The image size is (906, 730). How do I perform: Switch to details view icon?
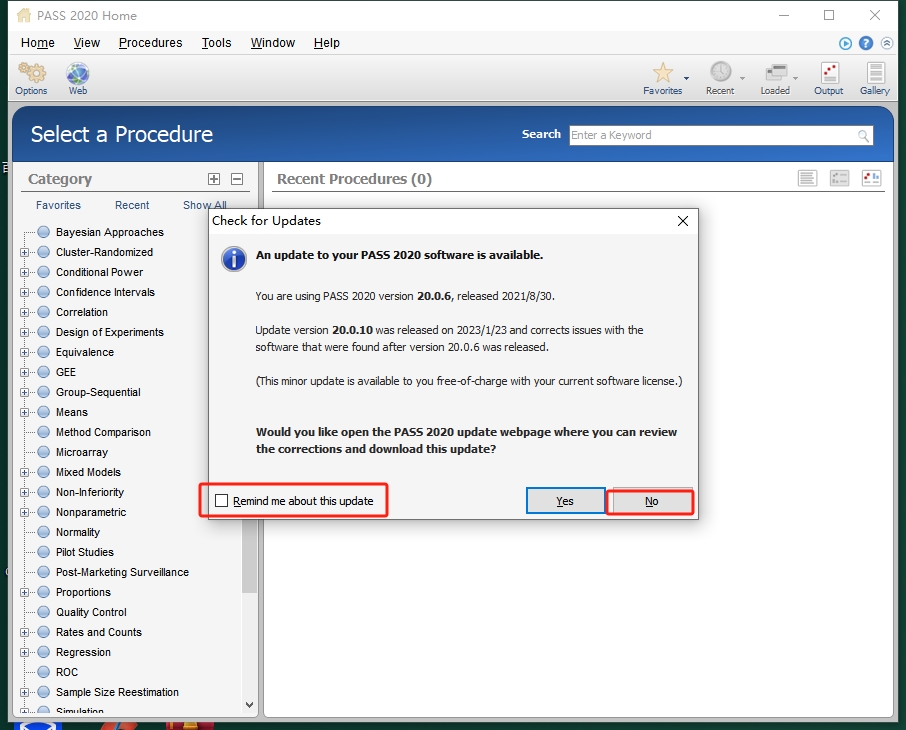click(x=839, y=178)
